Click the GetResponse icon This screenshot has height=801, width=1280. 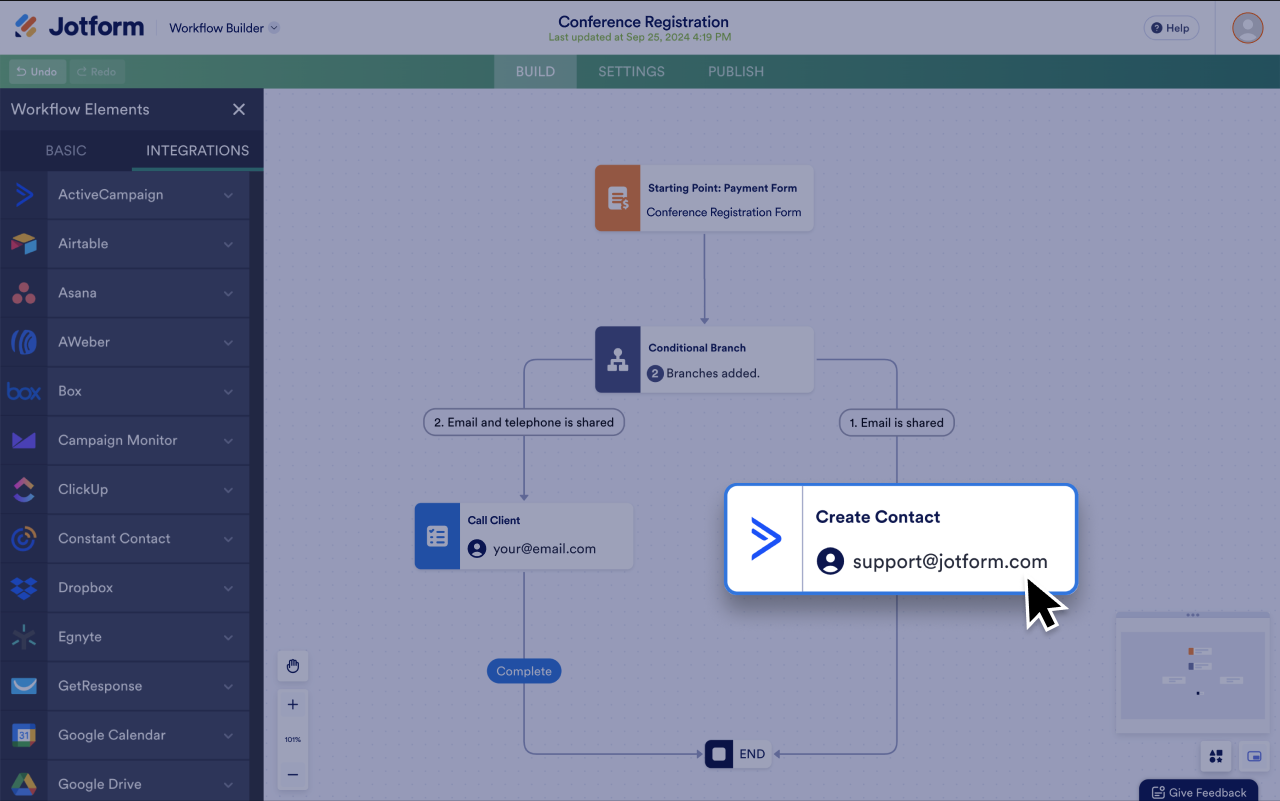pos(24,686)
